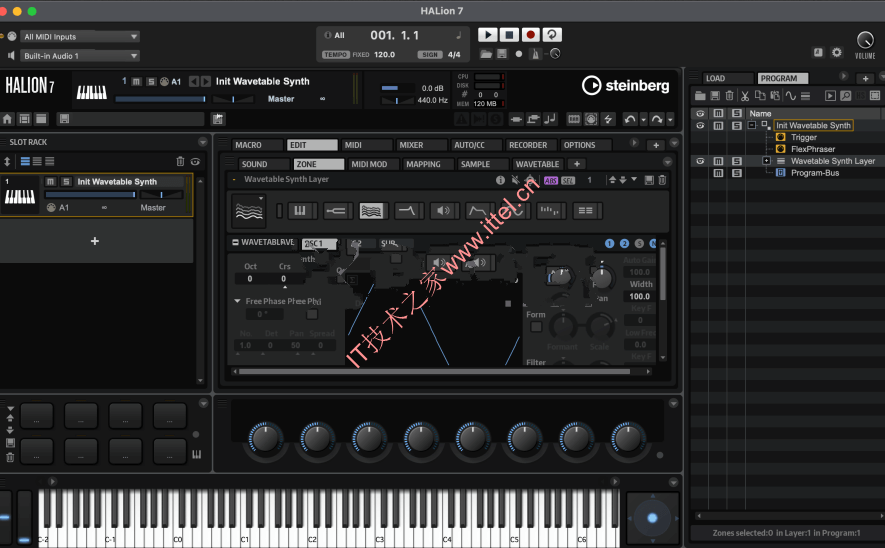This screenshot has width=885, height=548.
Task: Click the lightning bolt toolbar icon
Action: click(x=608, y=119)
